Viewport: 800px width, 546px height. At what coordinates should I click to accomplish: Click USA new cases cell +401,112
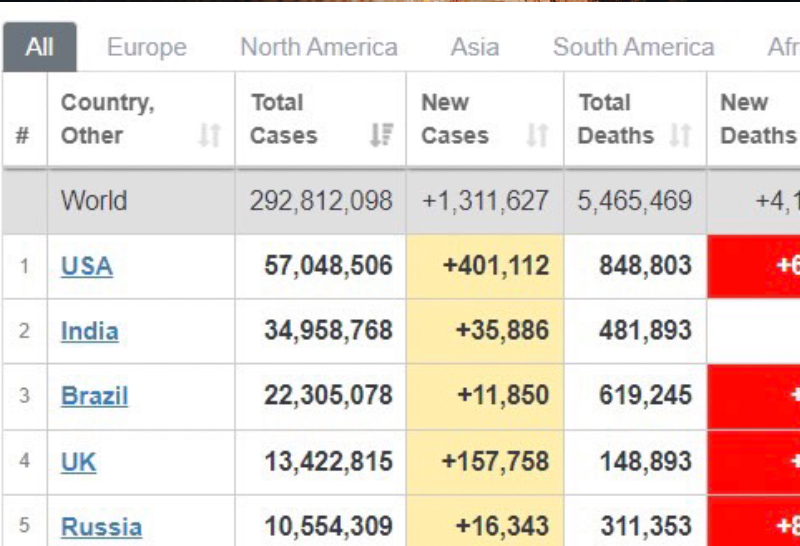tap(496, 266)
